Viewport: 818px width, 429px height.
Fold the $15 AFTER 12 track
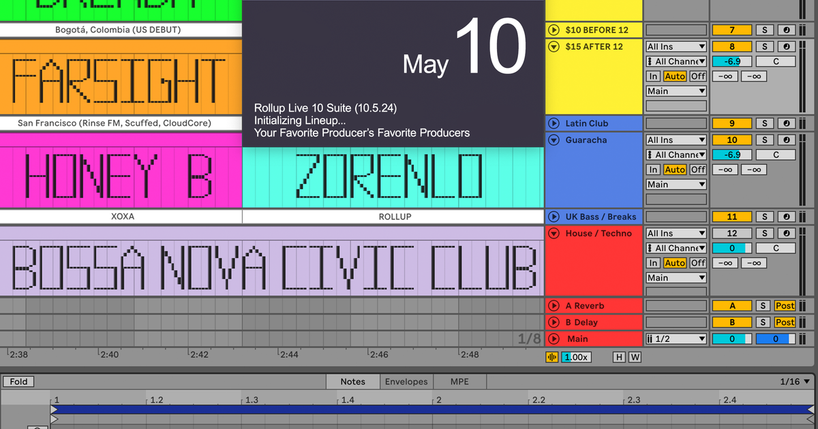click(x=554, y=46)
